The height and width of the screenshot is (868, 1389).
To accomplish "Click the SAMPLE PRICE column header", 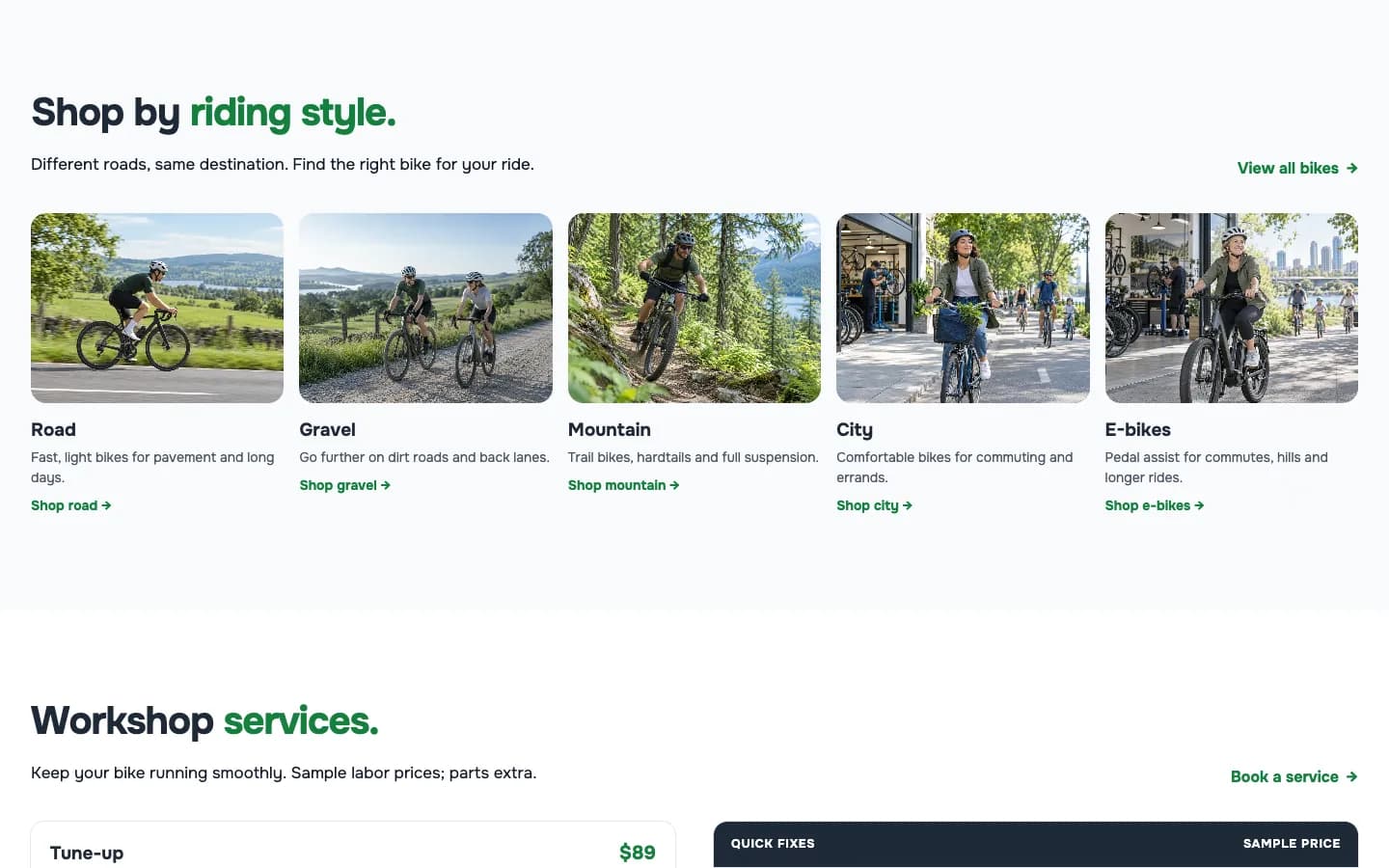I will click(1292, 843).
